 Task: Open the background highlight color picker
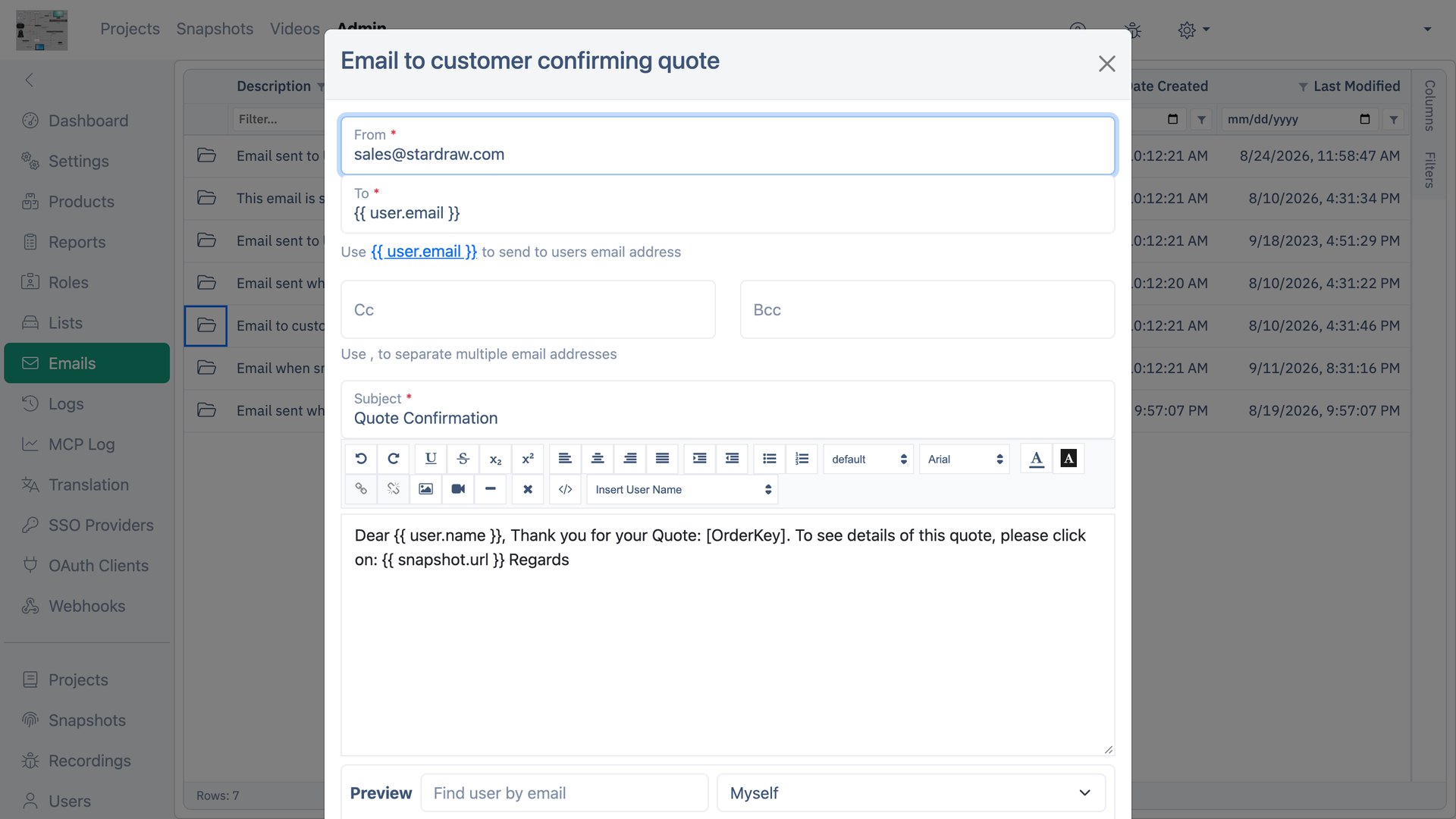coord(1068,459)
